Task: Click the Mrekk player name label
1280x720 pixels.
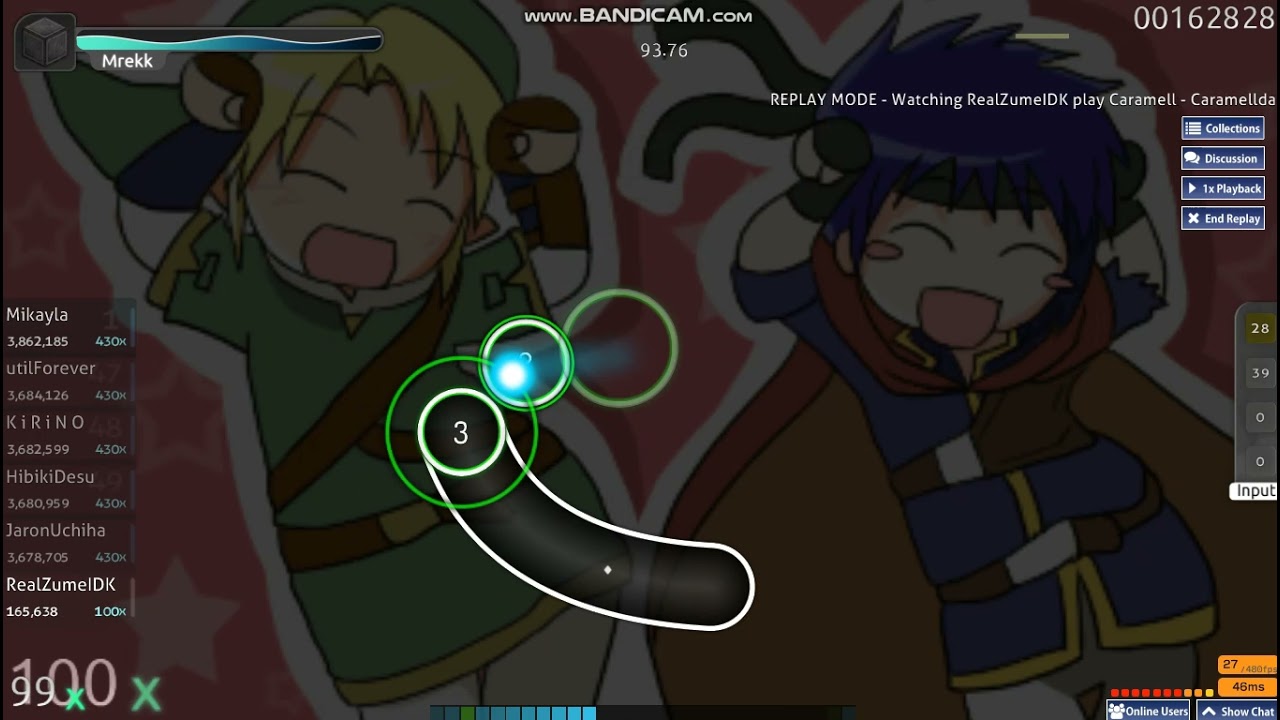Action: click(127, 61)
